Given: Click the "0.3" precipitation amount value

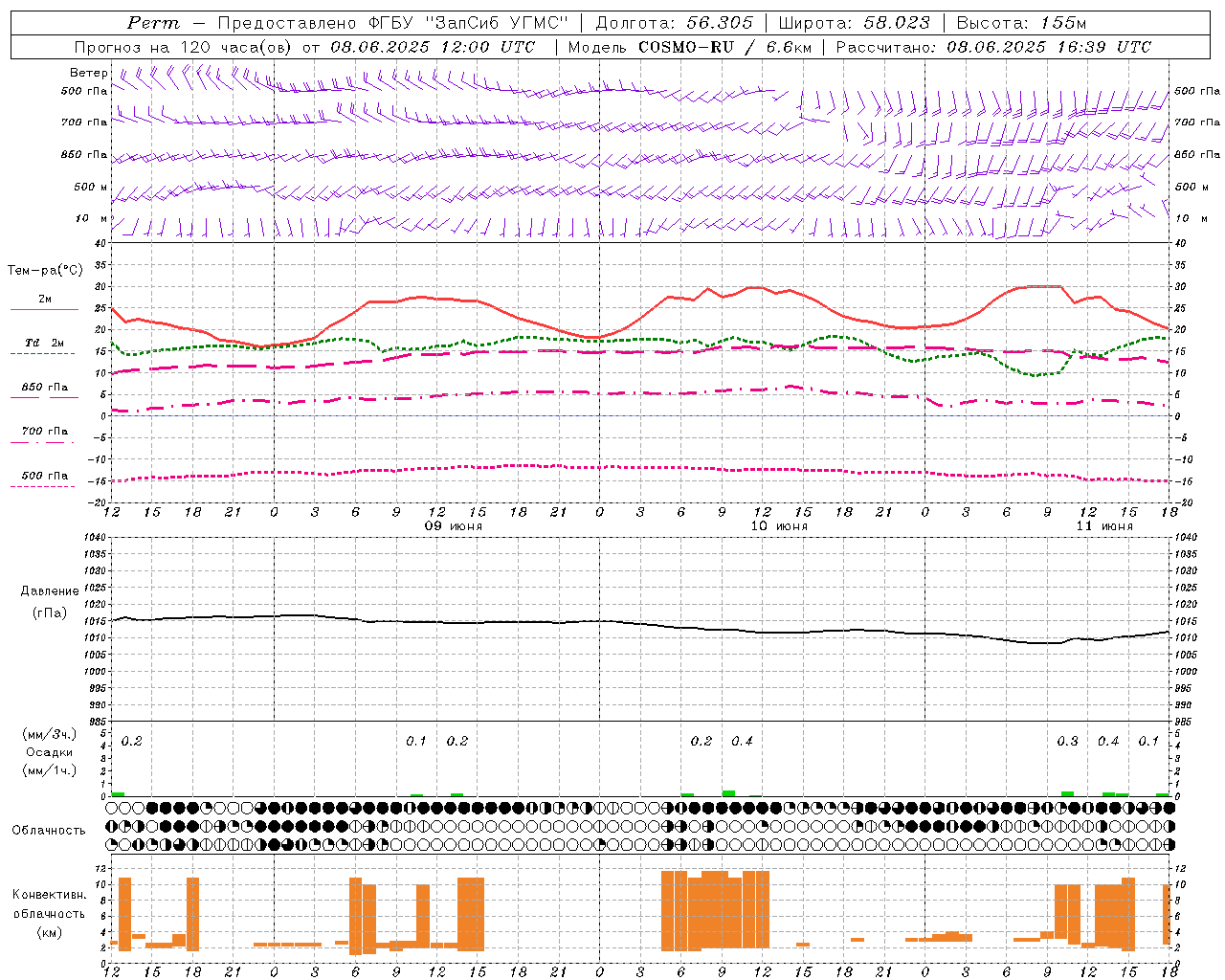Looking at the screenshot, I should [1067, 742].
